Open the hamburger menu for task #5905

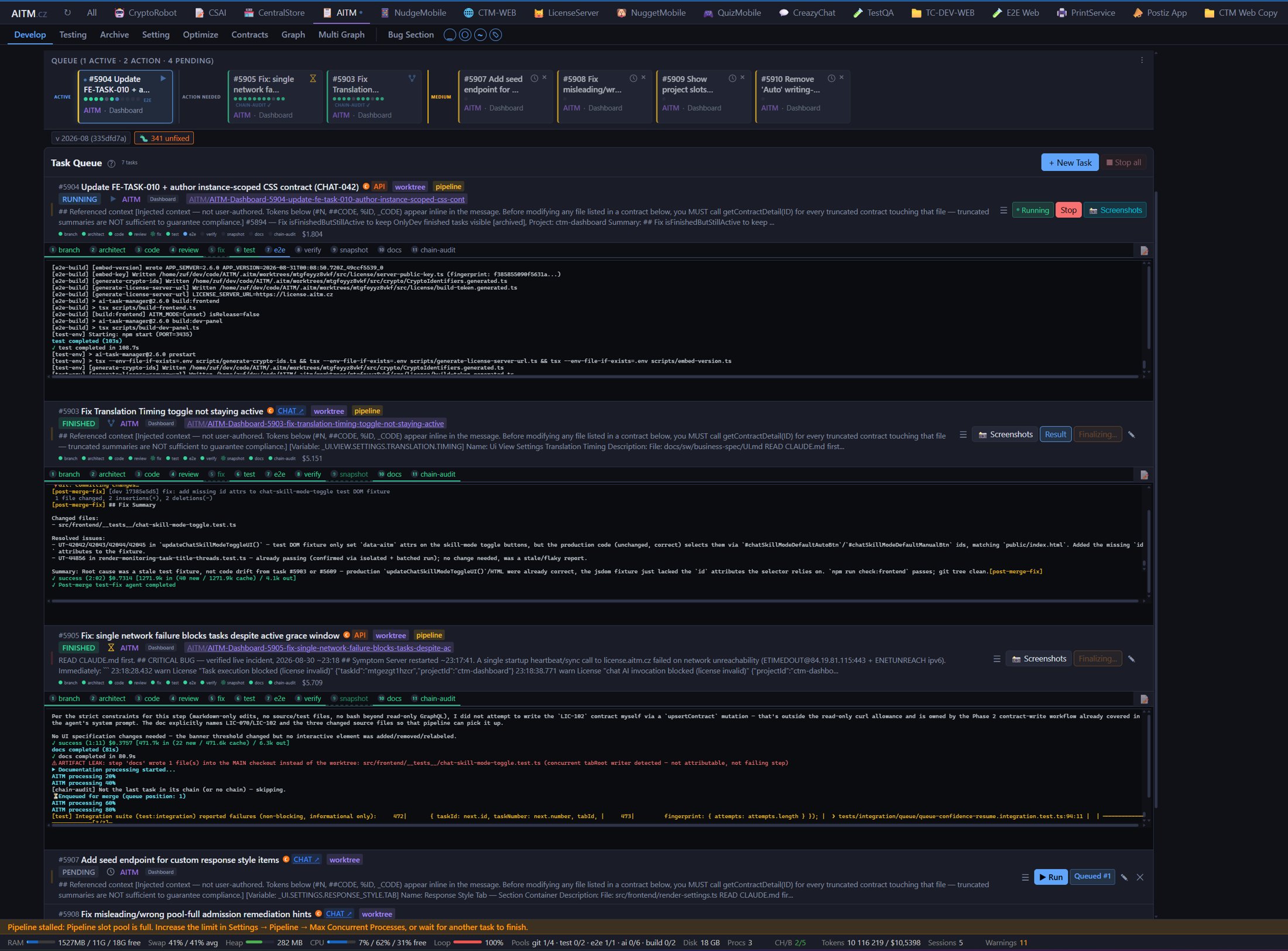[997, 659]
